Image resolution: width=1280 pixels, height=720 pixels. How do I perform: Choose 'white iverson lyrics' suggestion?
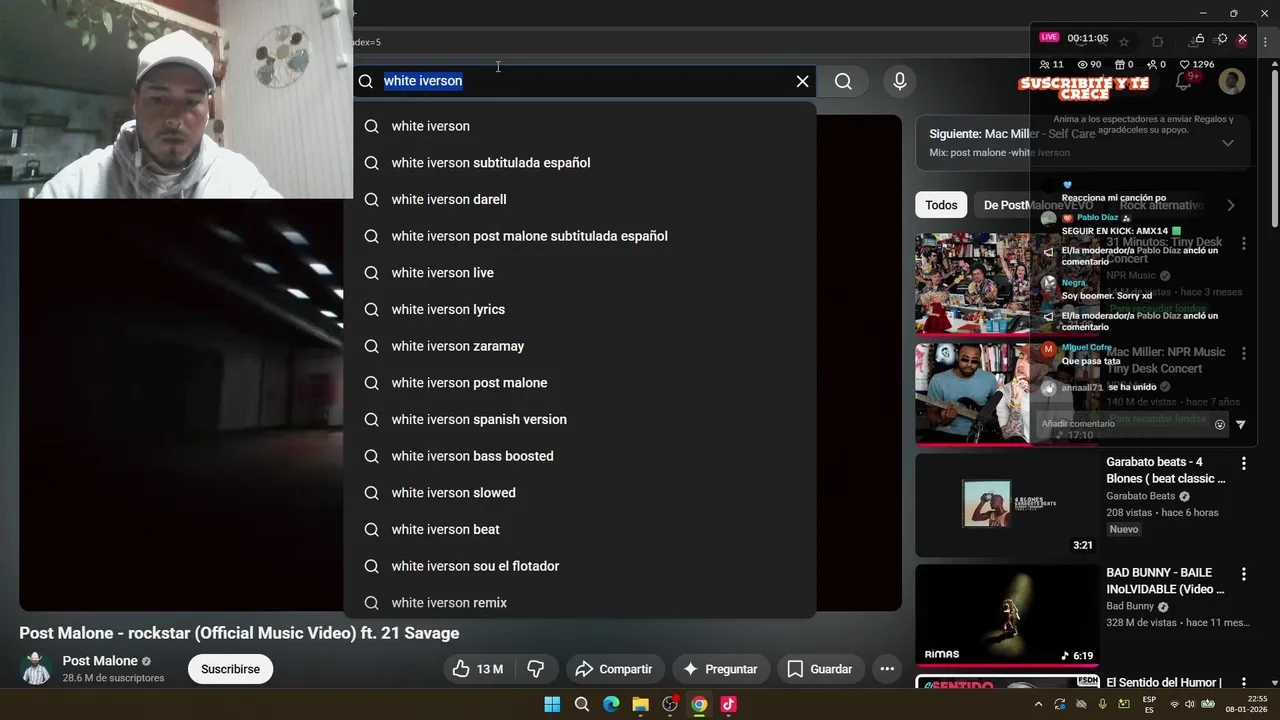580,309
